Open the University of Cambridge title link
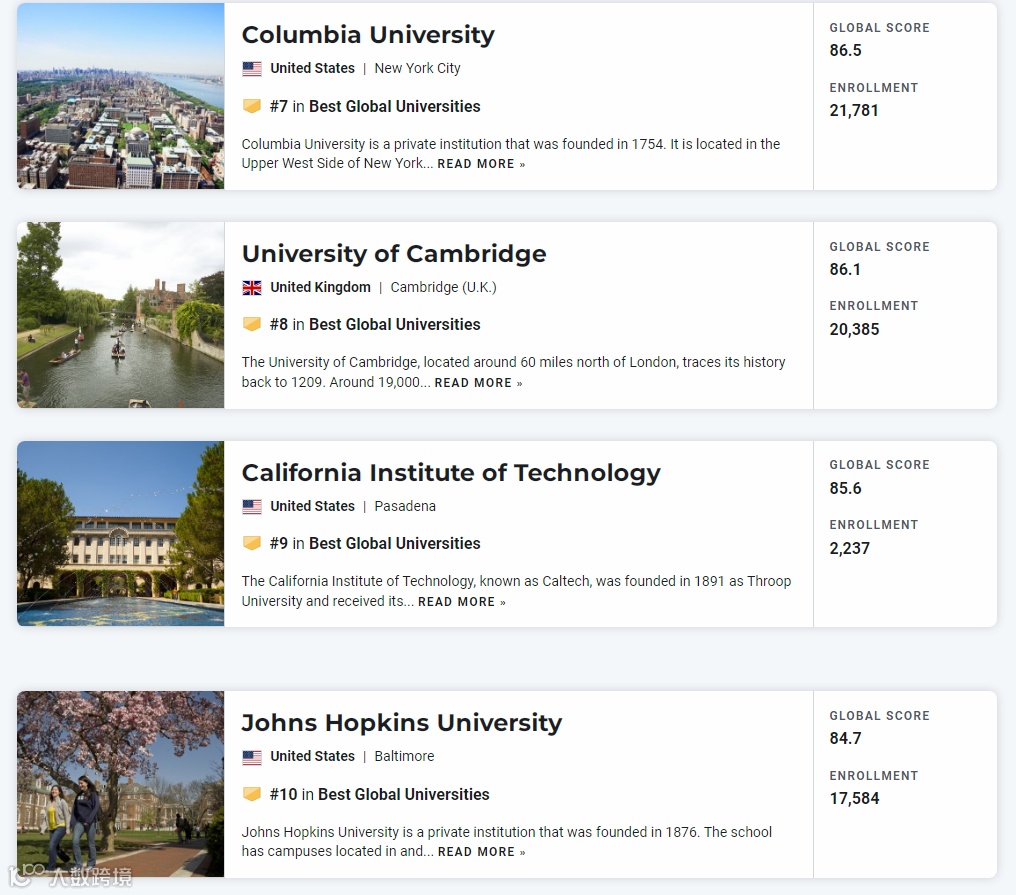Viewport: 1016px width, 895px height. tap(394, 254)
